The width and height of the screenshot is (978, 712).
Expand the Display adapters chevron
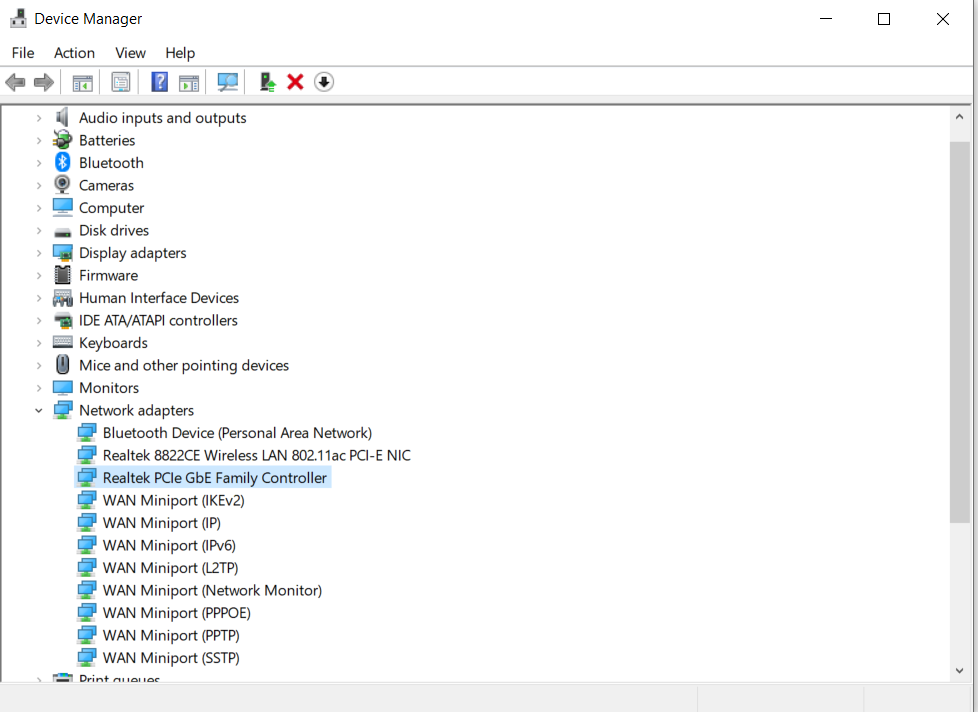(x=39, y=253)
